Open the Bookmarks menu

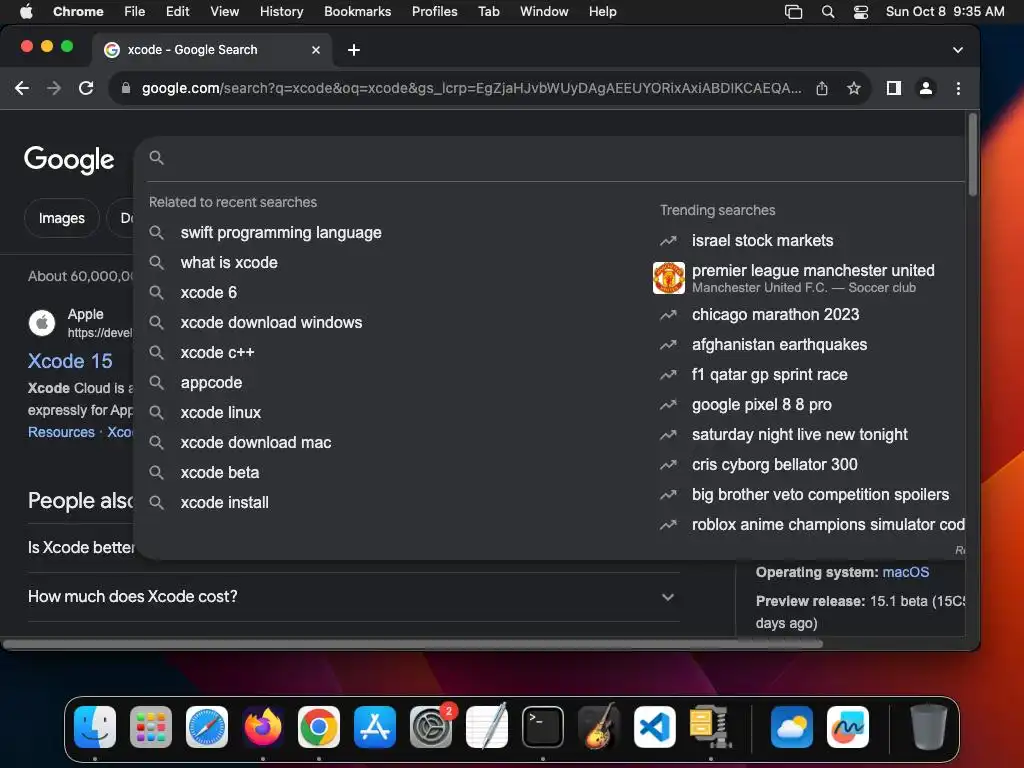pos(357,12)
